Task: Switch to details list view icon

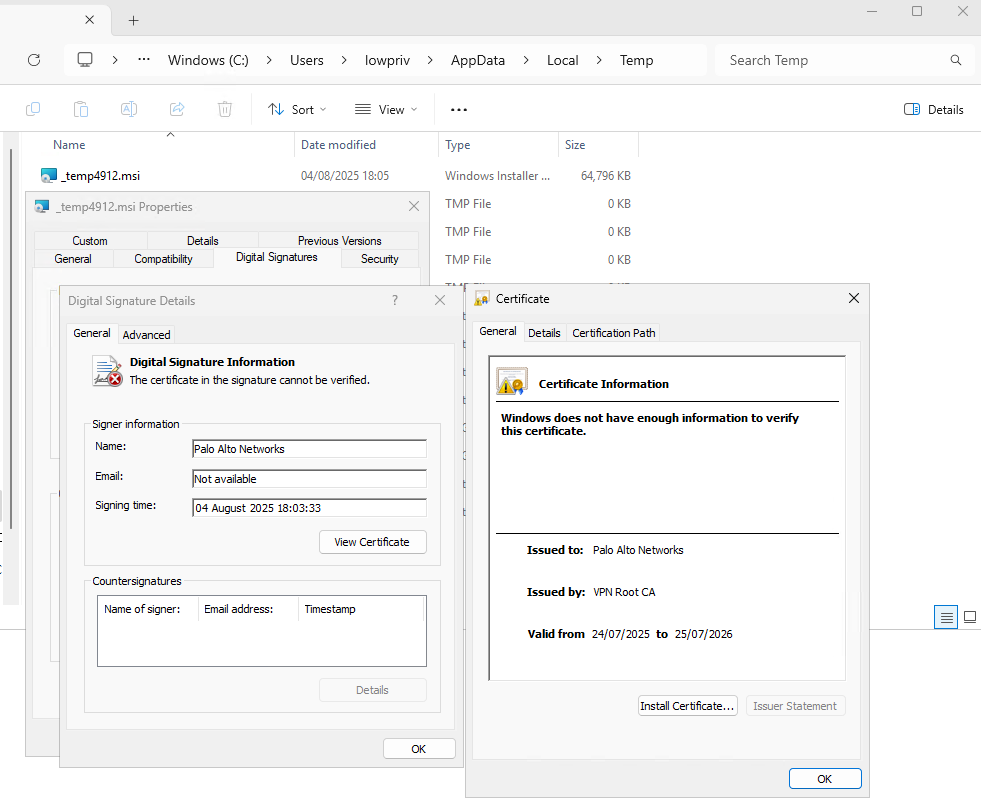Action: (x=946, y=617)
